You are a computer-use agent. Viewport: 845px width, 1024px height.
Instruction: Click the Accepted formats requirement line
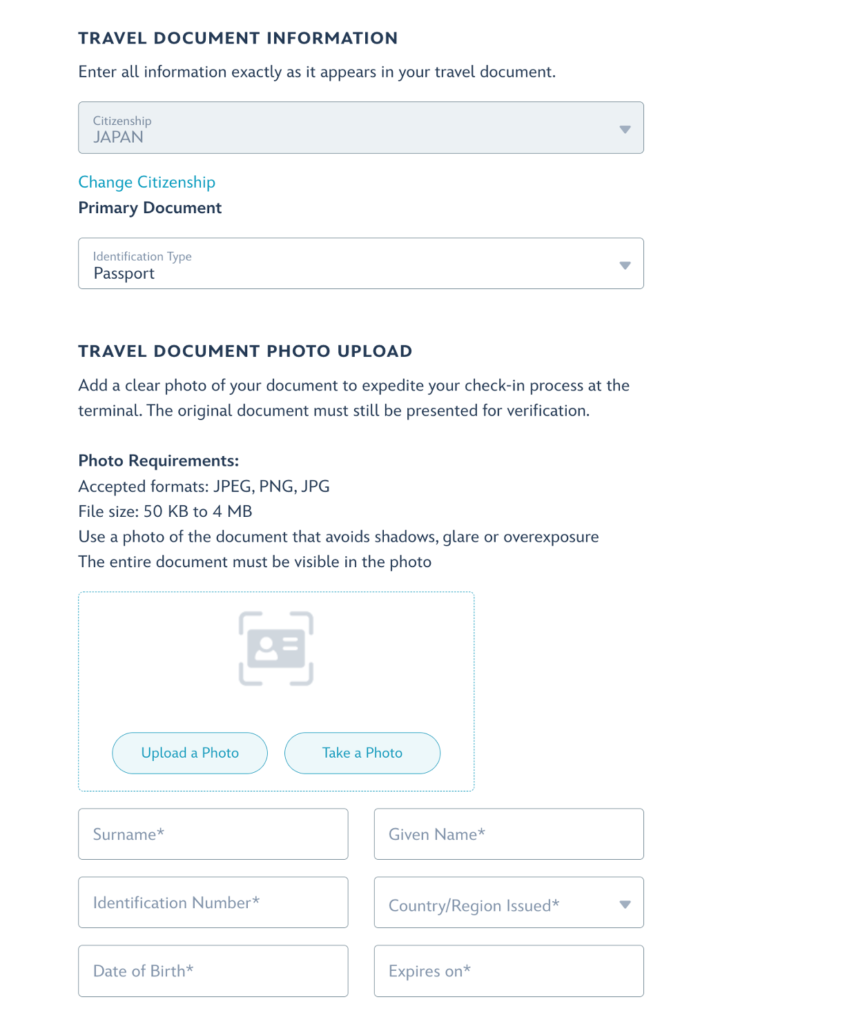[x=204, y=487]
